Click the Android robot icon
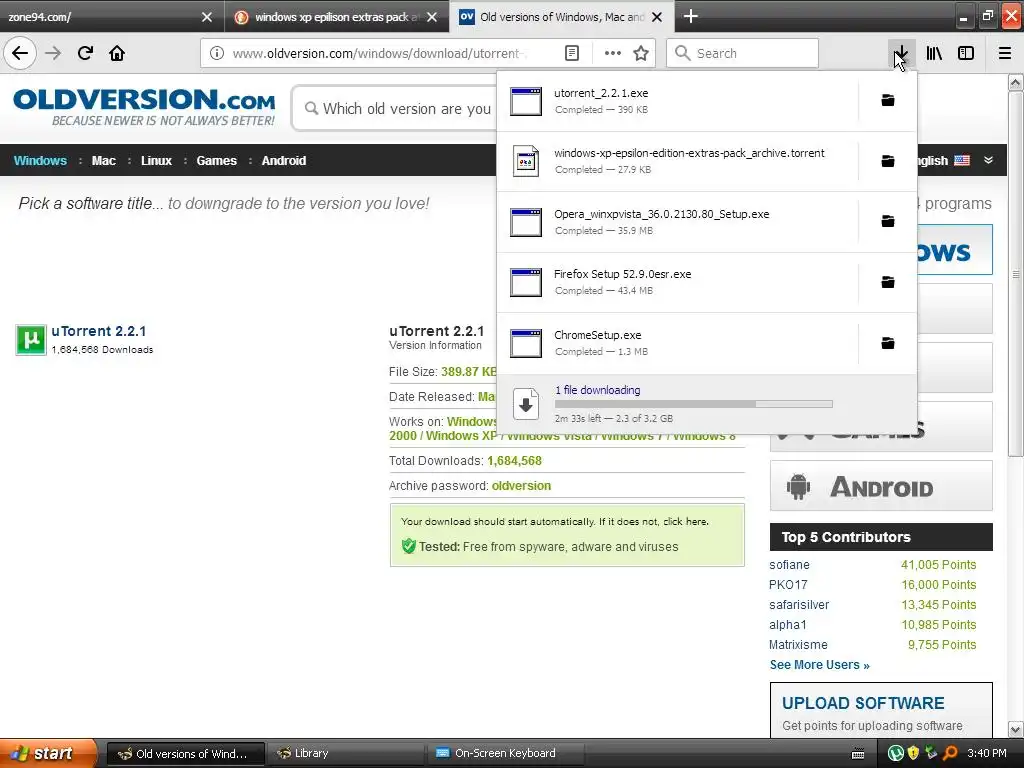 [798, 487]
